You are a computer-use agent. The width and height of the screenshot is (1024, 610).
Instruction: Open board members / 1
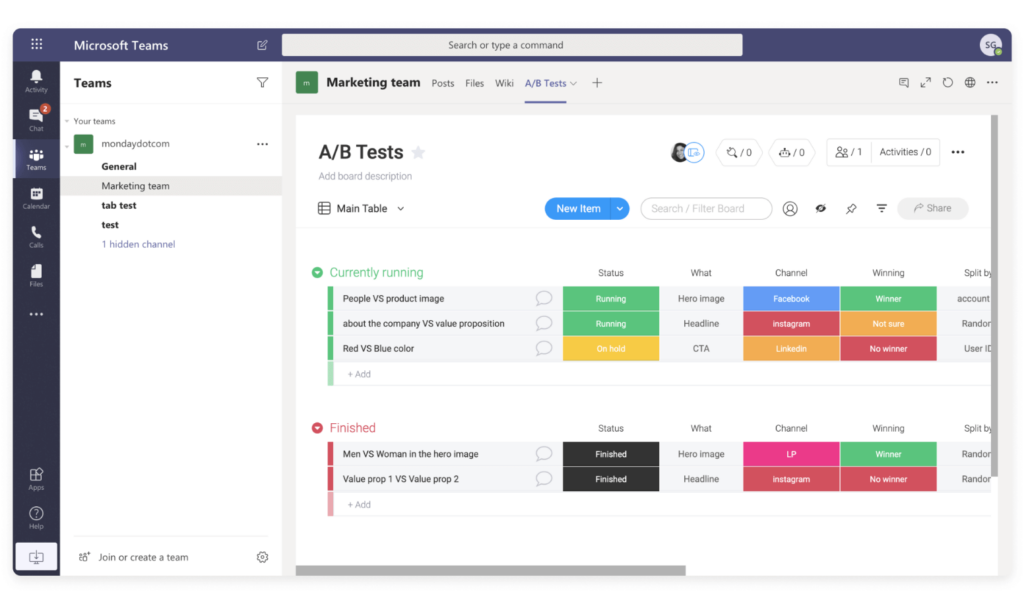click(x=848, y=152)
